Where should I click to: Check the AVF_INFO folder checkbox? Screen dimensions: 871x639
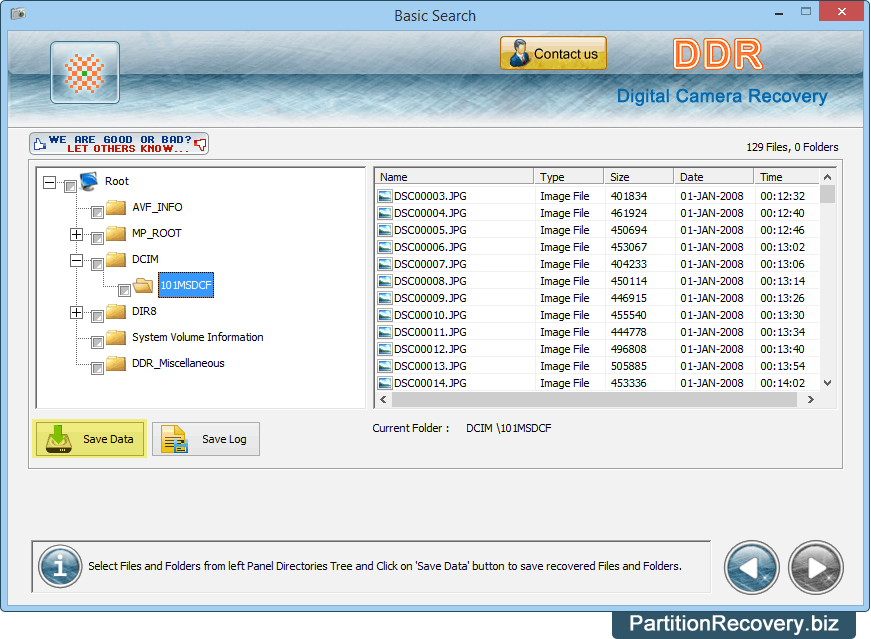pyautogui.click(x=97, y=212)
